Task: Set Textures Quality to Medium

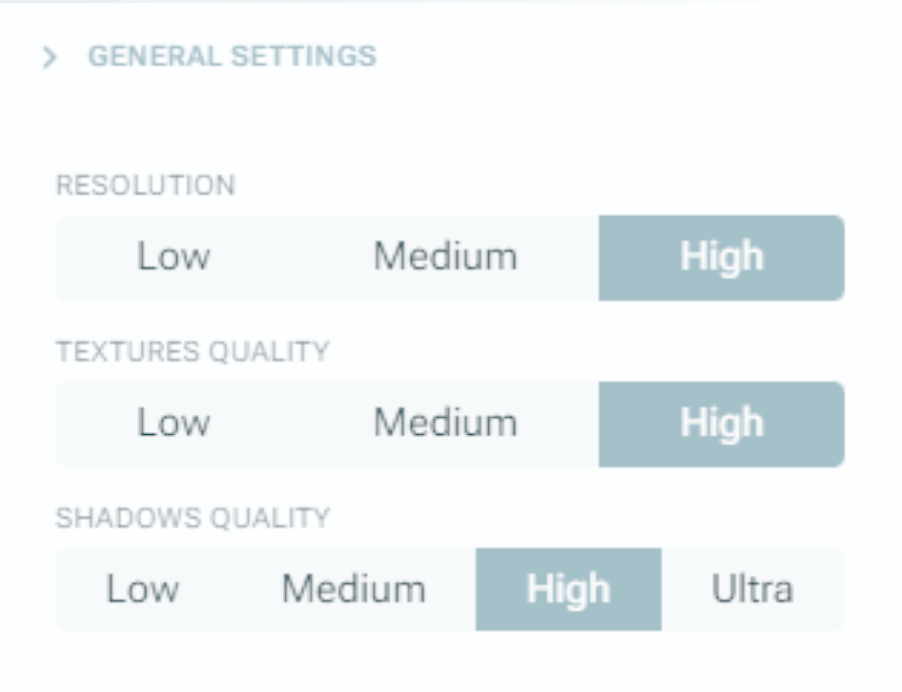Action: pos(445,423)
